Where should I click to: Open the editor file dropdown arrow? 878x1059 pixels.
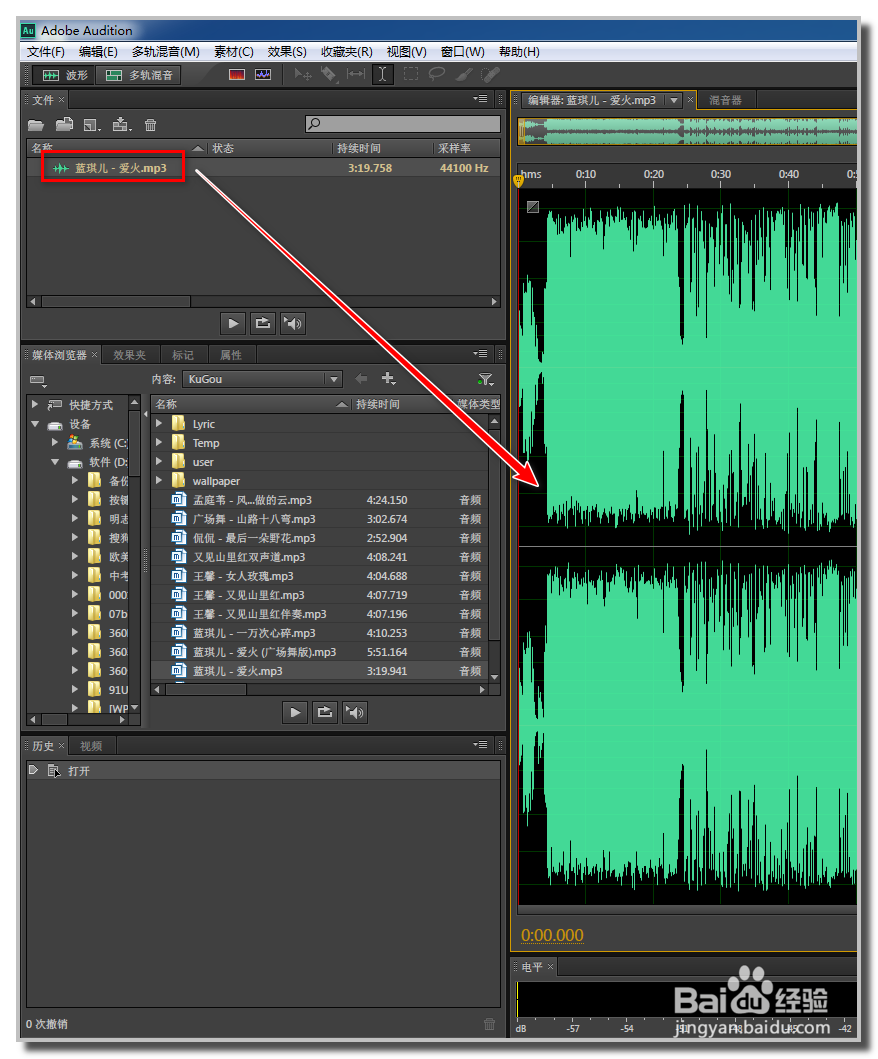point(673,101)
